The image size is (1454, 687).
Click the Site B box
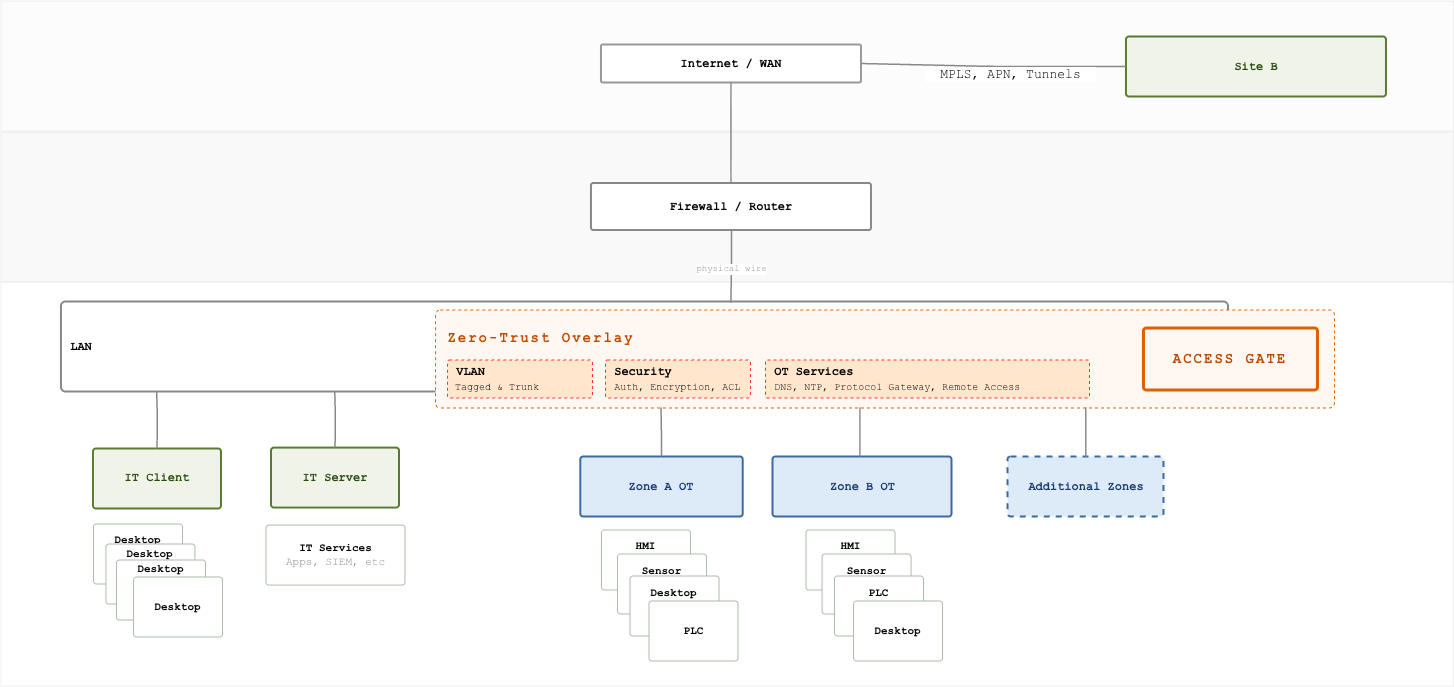[1255, 67]
